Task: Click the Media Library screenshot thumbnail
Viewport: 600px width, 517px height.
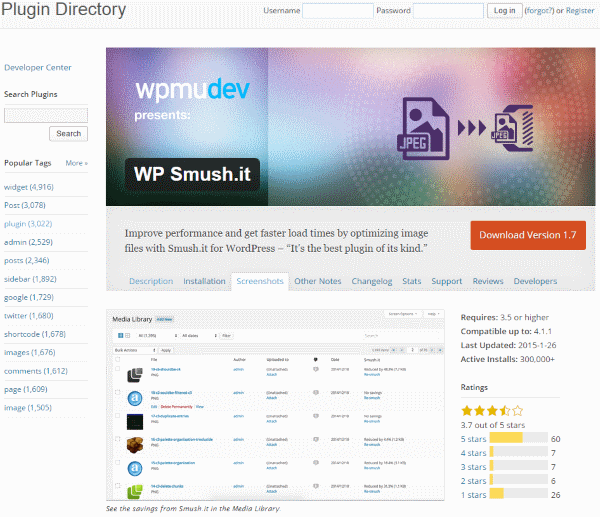Action: click(x=275, y=405)
